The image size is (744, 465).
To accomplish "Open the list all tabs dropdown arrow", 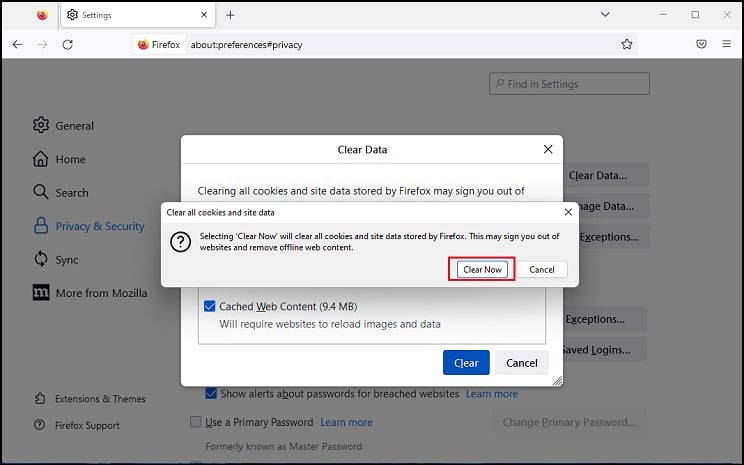I will pyautogui.click(x=605, y=15).
